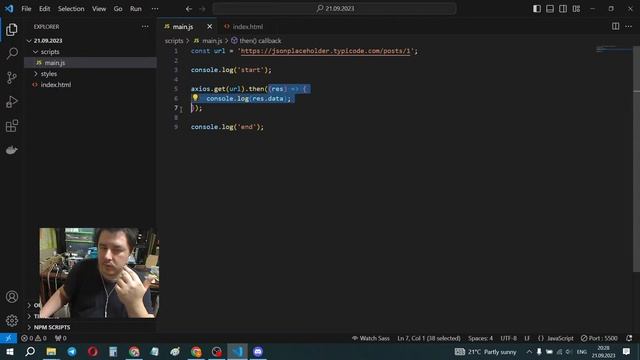Open Run and Debug view

[x=12, y=102]
